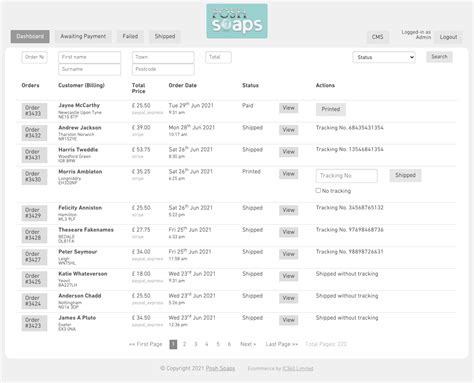Open Order #3428
474x383 pixels.
34,235
